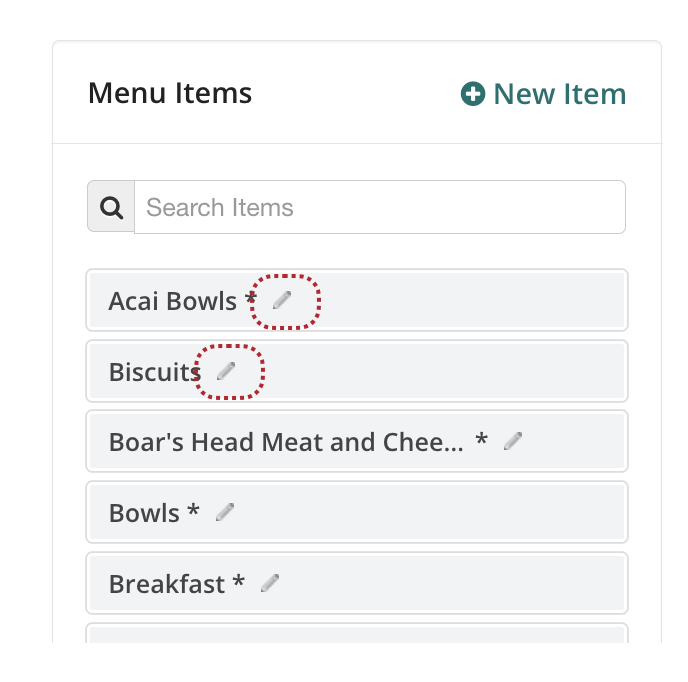
Task: Click the pencil icon for Boar's Head item
Action: click(513, 440)
